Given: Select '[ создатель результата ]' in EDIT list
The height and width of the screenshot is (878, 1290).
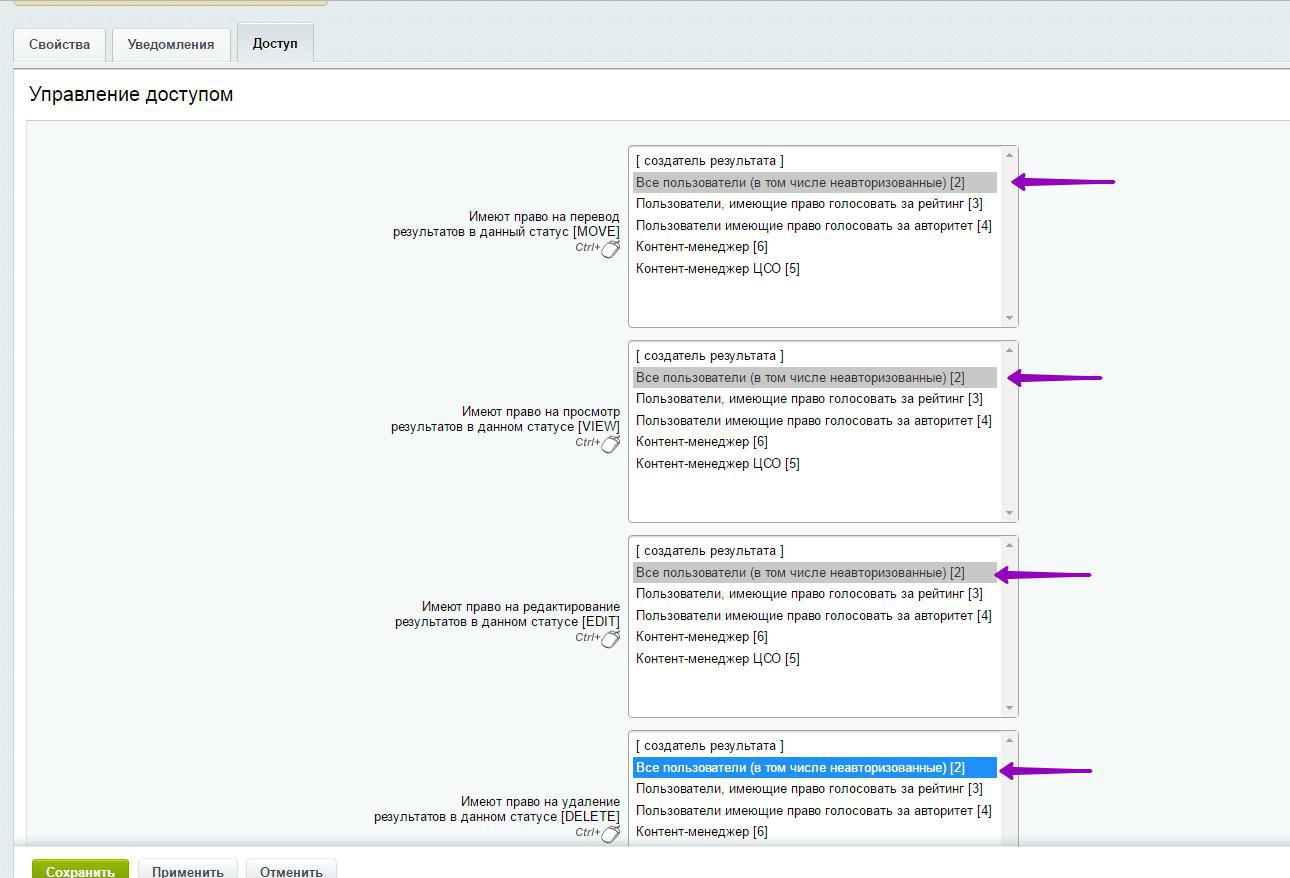Looking at the screenshot, I should (815, 551).
